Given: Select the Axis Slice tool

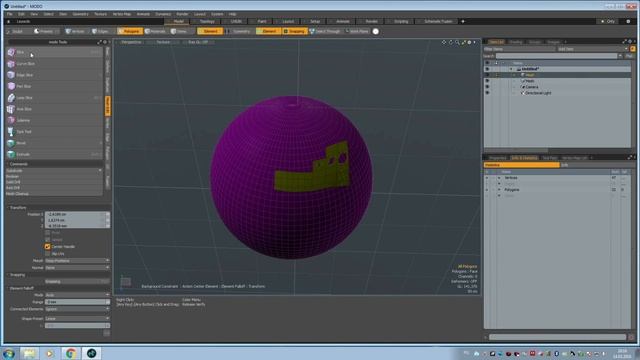Looking at the screenshot, I should (54, 109).
